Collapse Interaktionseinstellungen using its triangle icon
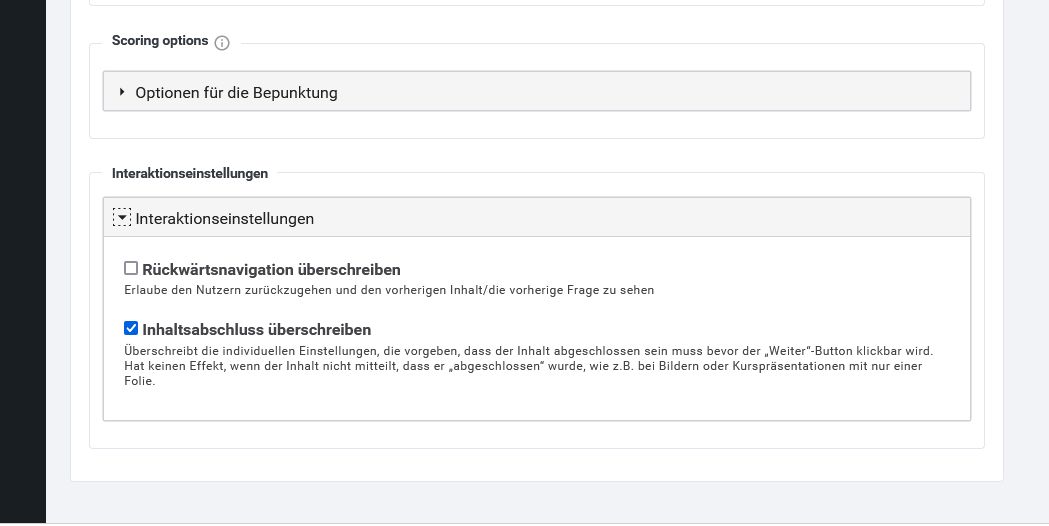Screen dimensions: 1049x526 (x=122, y=217)
